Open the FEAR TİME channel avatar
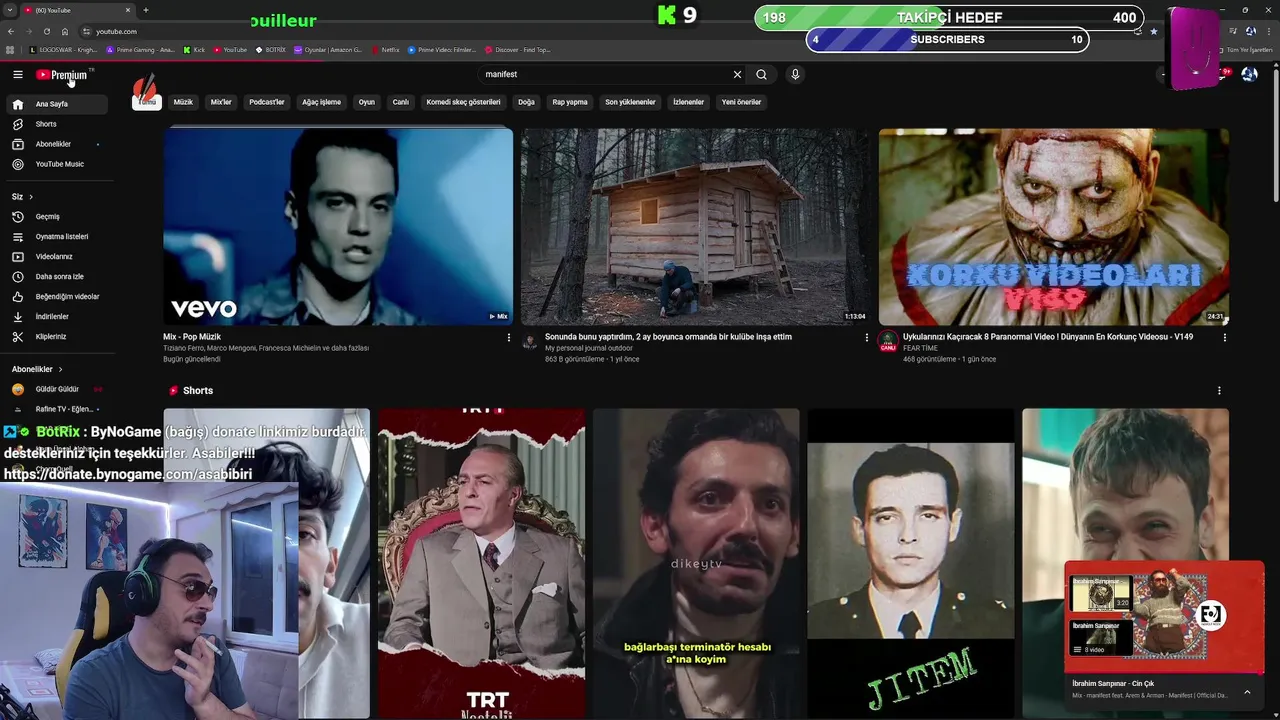This screenshot has width=1280, height=720. [x=888, y=341]
